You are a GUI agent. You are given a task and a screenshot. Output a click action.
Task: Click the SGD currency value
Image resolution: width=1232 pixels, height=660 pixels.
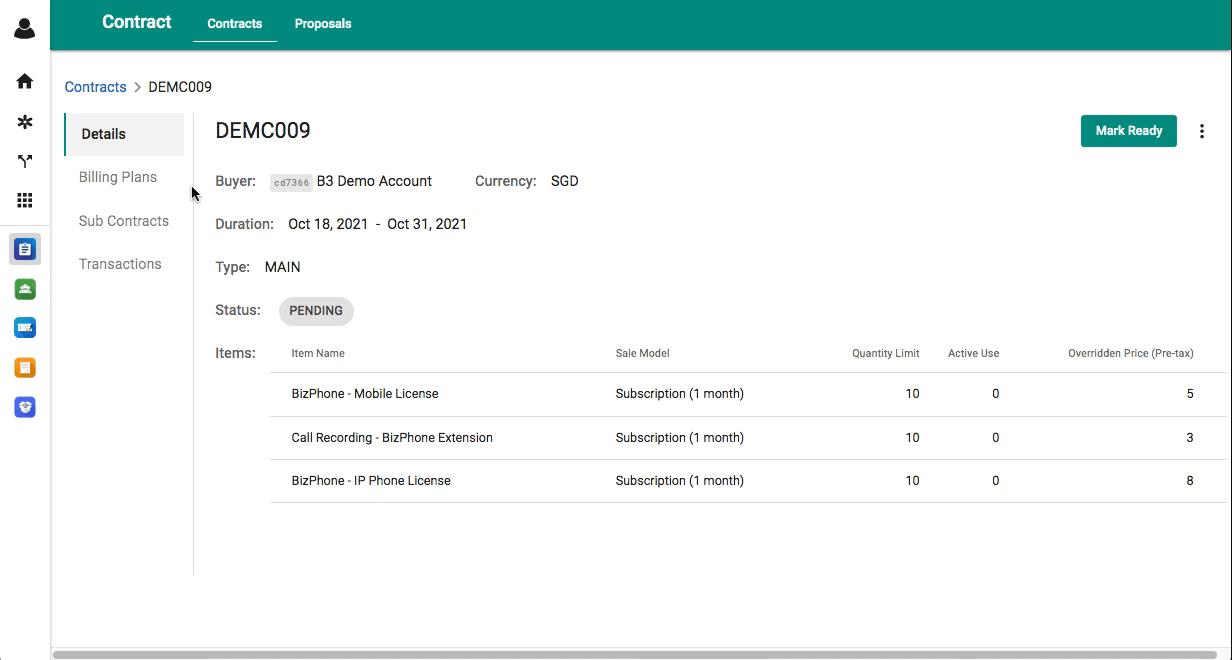pyautogui.click(x=565, y=181)
